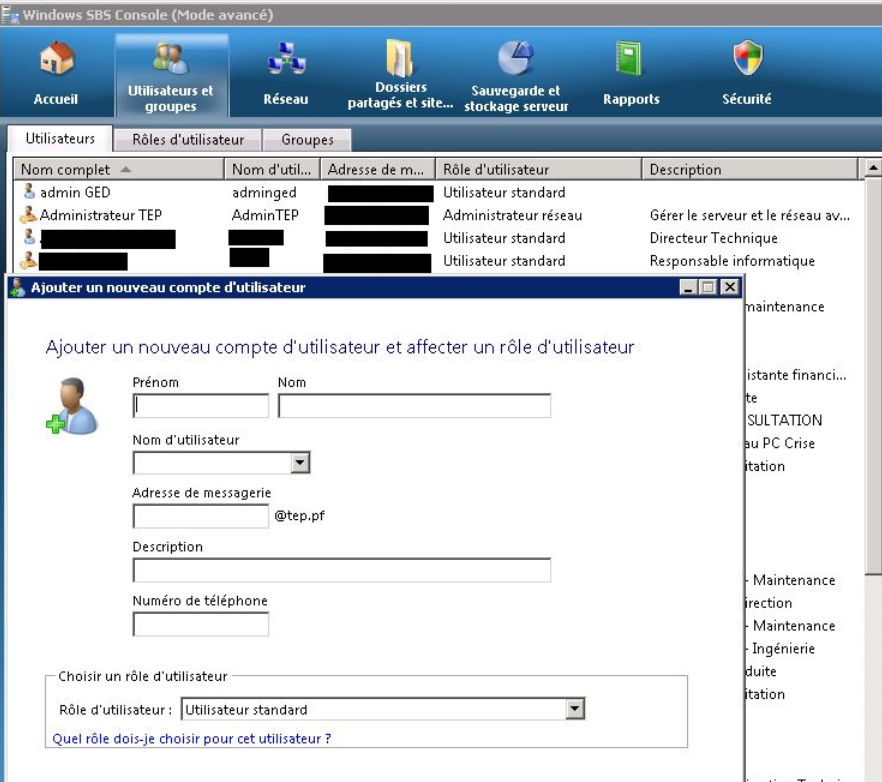882x782 pixels.
Task: Switch to the Utilisateurs tab
Action: click(x=60, y=138)
